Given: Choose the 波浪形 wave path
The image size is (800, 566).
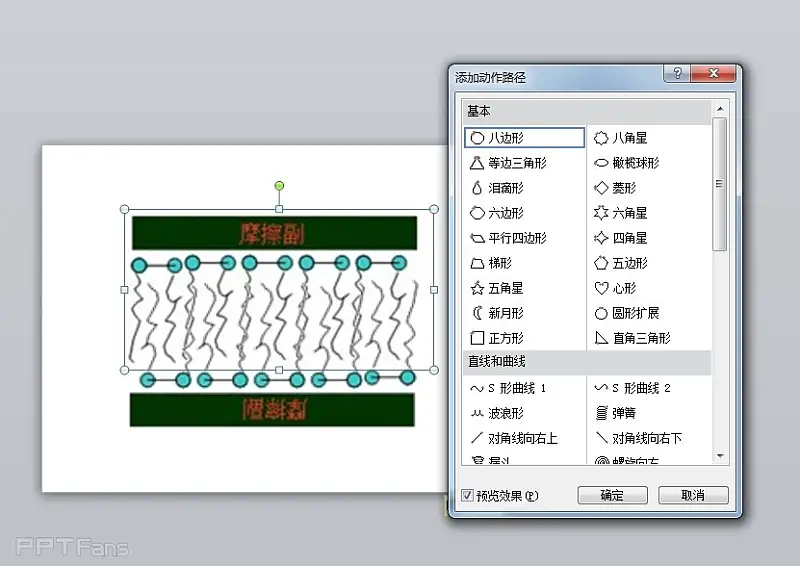Looking at the screenshot, I should click(x=505, y=413).
